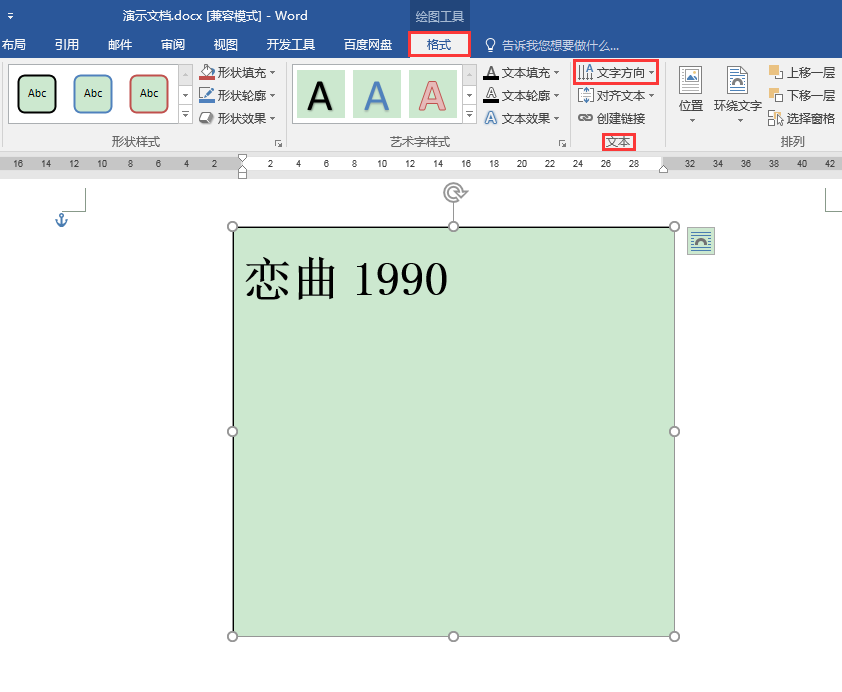Click the text 恋曲 1990 in the shape

[x=346, y=279]
